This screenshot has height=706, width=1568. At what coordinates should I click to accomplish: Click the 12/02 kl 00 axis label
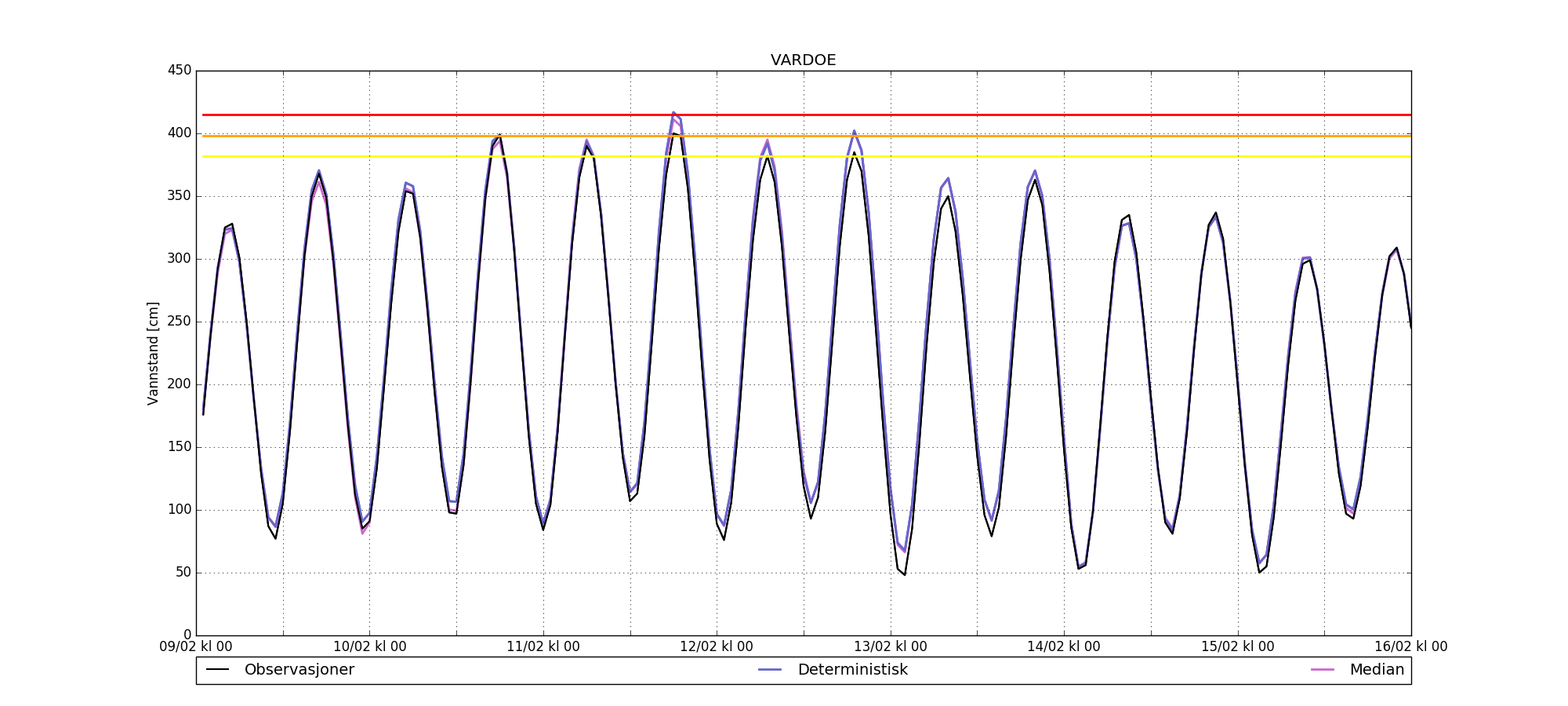click(717, 647)
